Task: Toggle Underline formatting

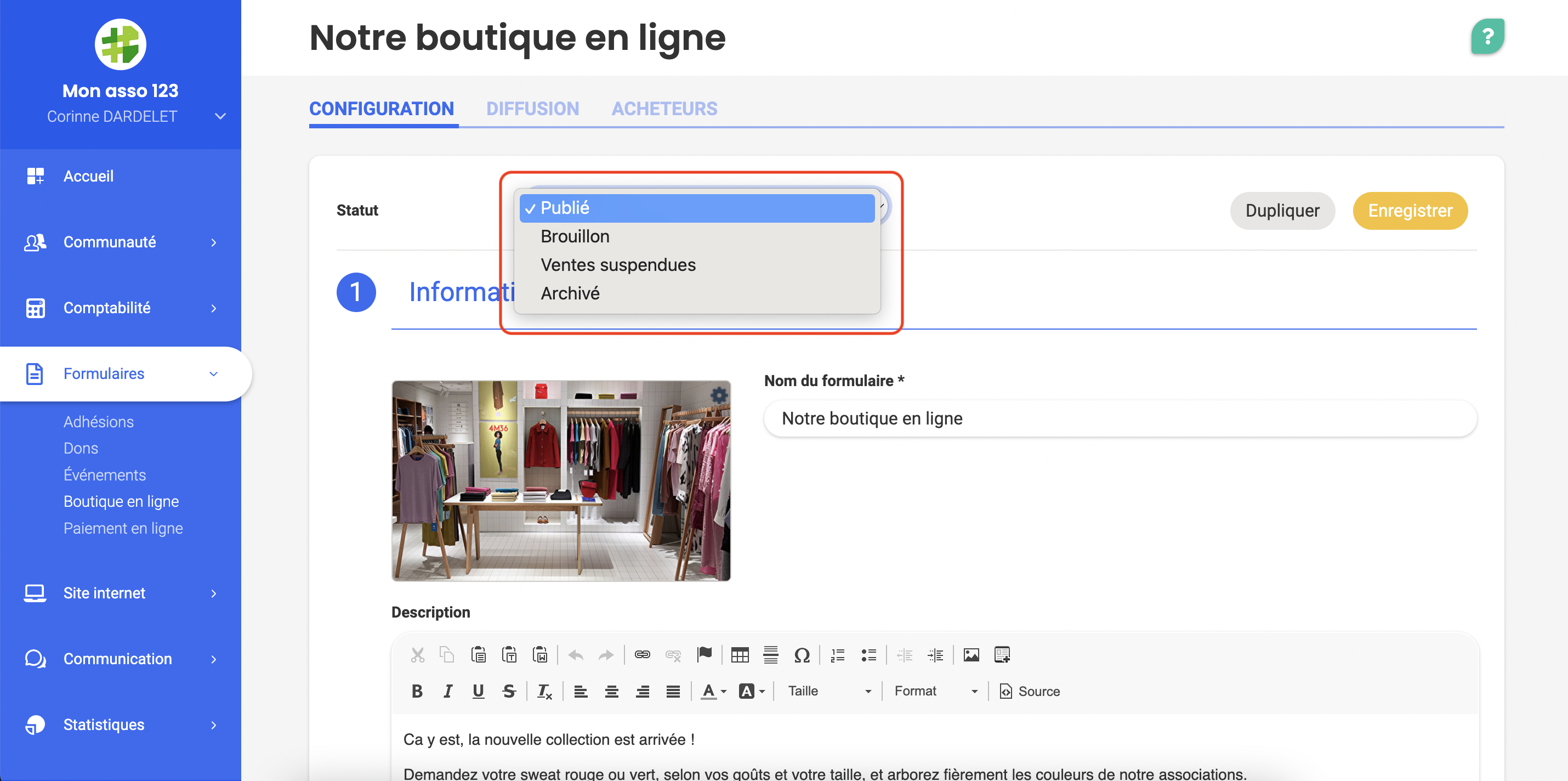Action: (x=479, y=691)
